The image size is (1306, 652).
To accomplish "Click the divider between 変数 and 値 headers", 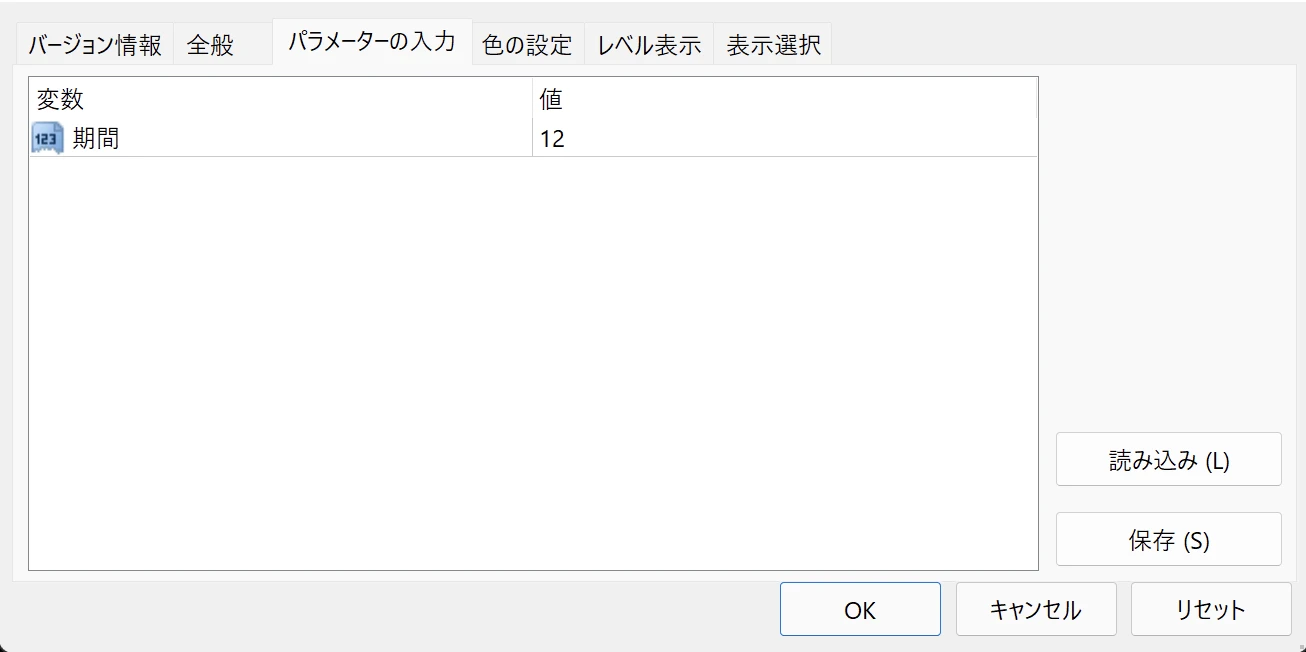I will (x=532, y=99).
